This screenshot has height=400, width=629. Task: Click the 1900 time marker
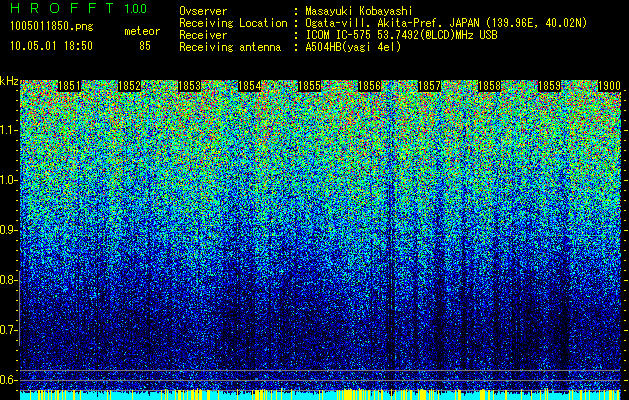pos(609,86)
